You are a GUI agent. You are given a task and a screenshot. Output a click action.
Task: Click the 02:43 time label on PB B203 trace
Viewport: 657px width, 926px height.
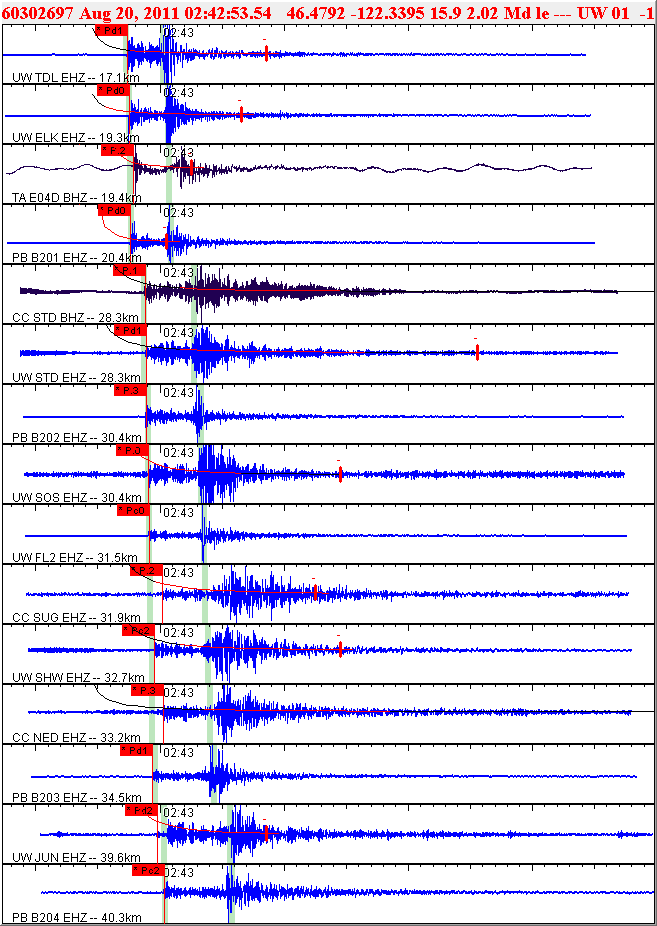[178, 753]
